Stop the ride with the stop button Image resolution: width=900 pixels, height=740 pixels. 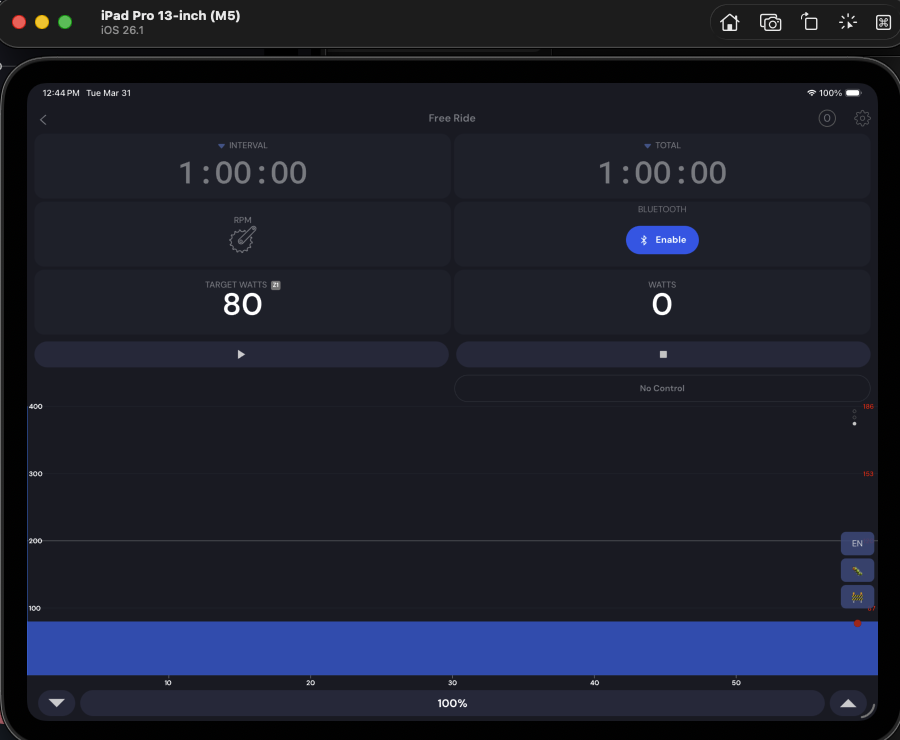coord(663,354)
